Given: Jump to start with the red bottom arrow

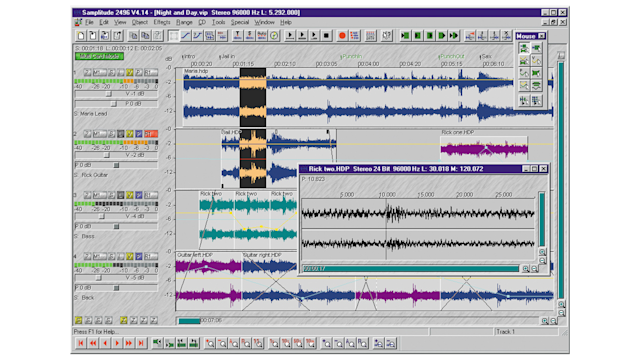Looking at the screenshot, I should [81, 343].
